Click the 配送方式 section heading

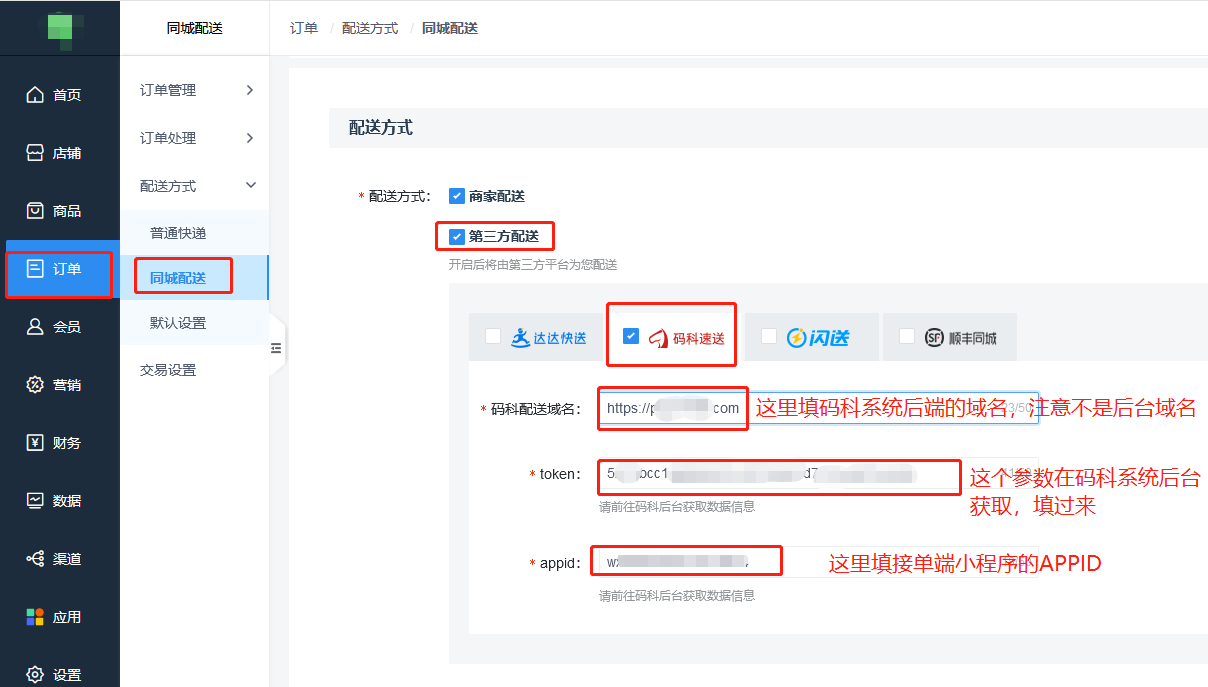point(381,128)
